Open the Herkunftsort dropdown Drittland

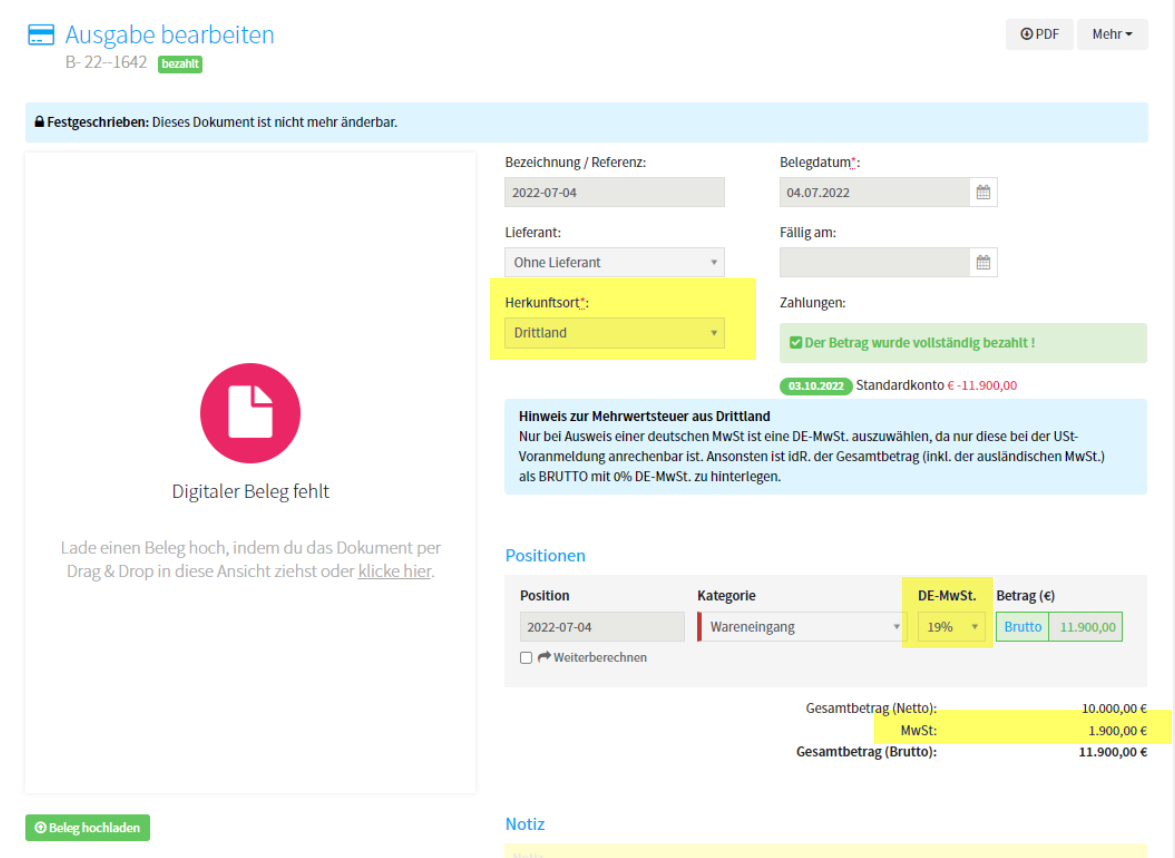coord(614,333)
